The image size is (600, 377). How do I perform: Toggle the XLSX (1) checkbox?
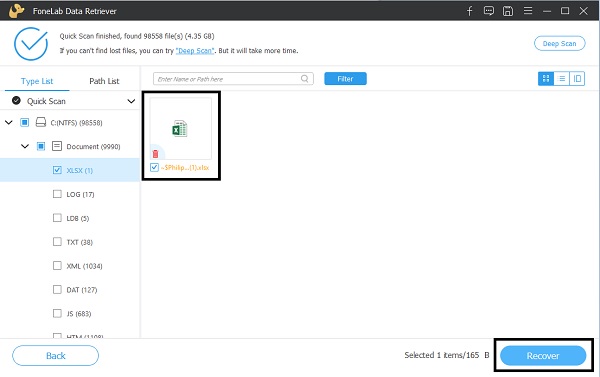pyautogui.click(x=57, y=170)
